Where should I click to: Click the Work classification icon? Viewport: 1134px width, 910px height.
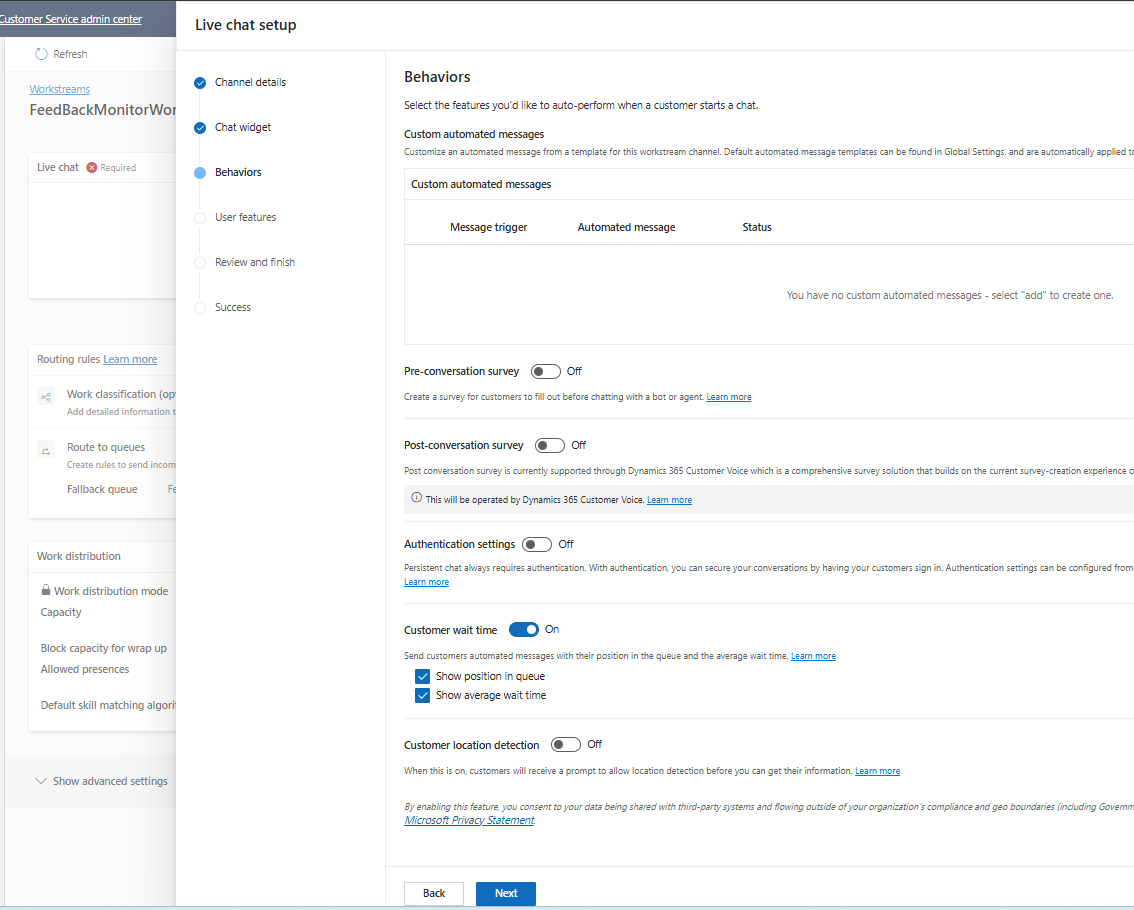(x=46, y=397)
